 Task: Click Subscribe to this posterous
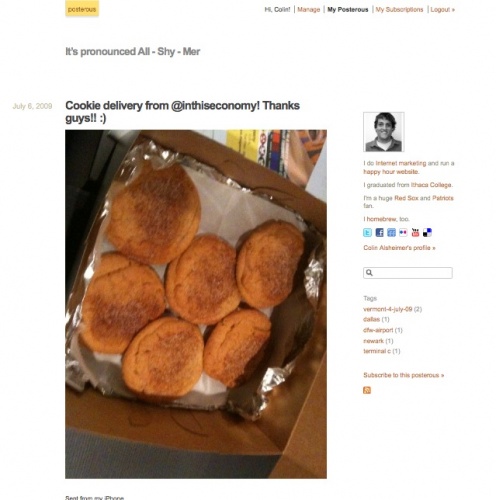tap(404, 375)
